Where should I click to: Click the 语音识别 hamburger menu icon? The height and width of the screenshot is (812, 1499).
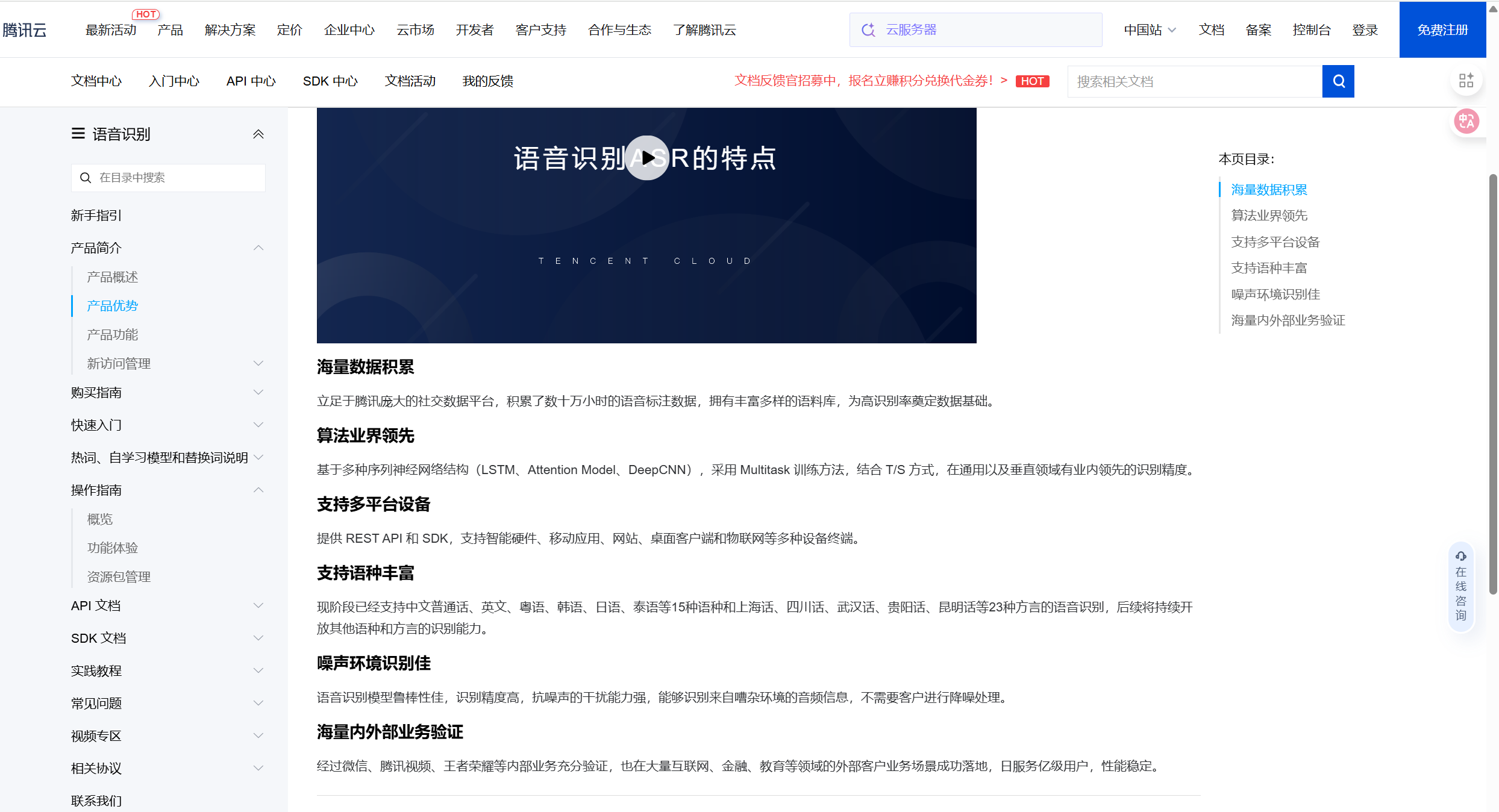(x=78, y=134)
